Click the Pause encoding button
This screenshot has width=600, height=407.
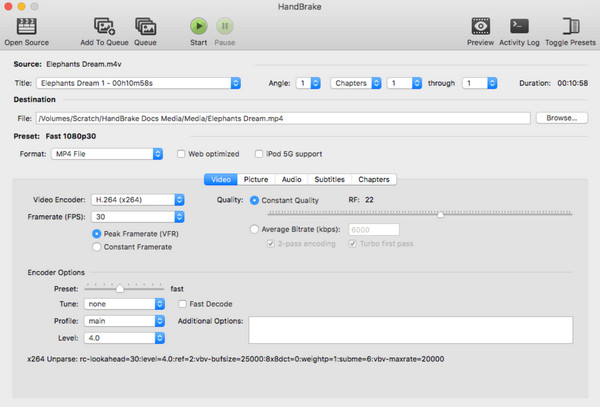pyautogui.click(x=225, y=26)
